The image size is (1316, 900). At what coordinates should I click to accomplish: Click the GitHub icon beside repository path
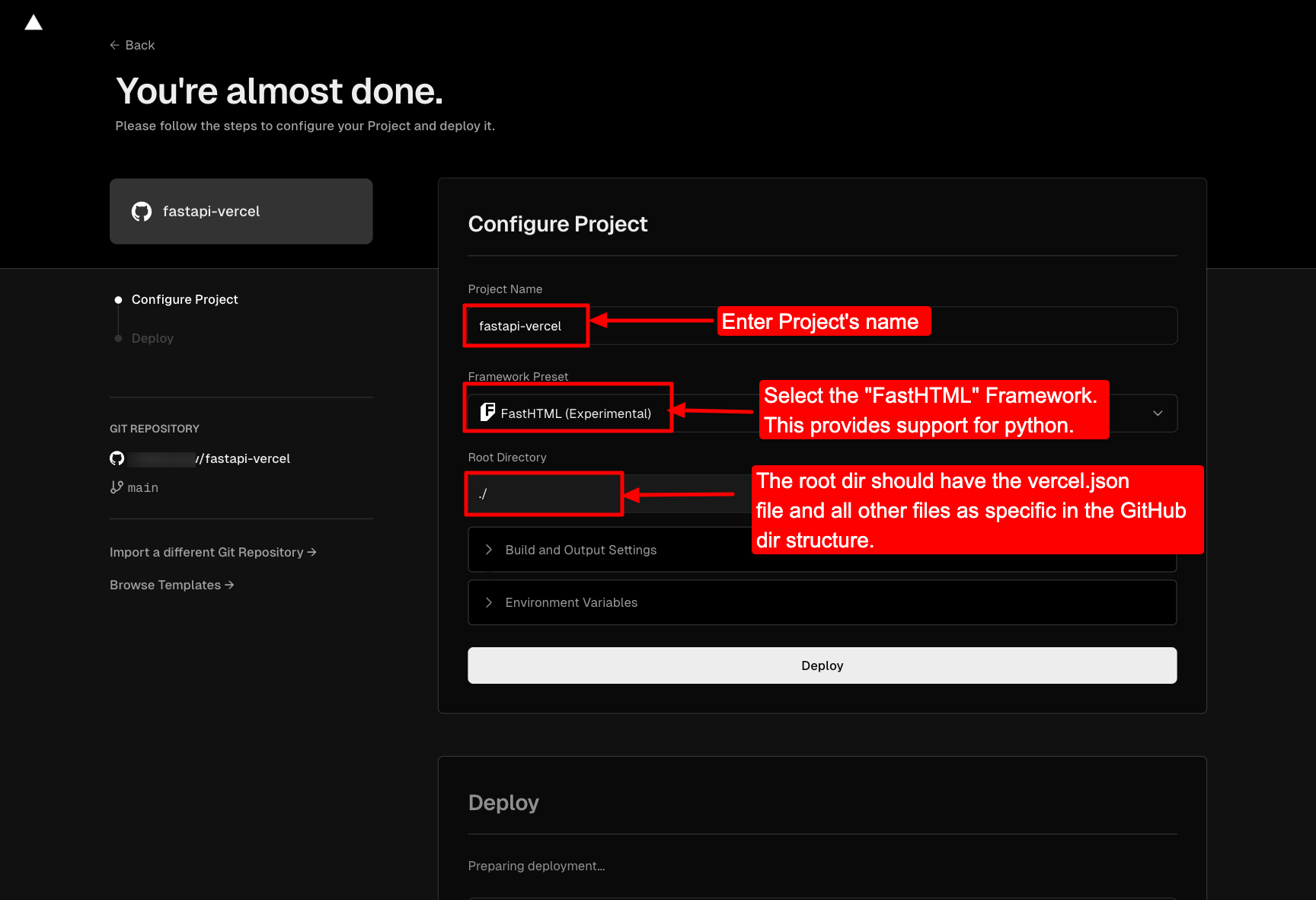tap(117, 458)
